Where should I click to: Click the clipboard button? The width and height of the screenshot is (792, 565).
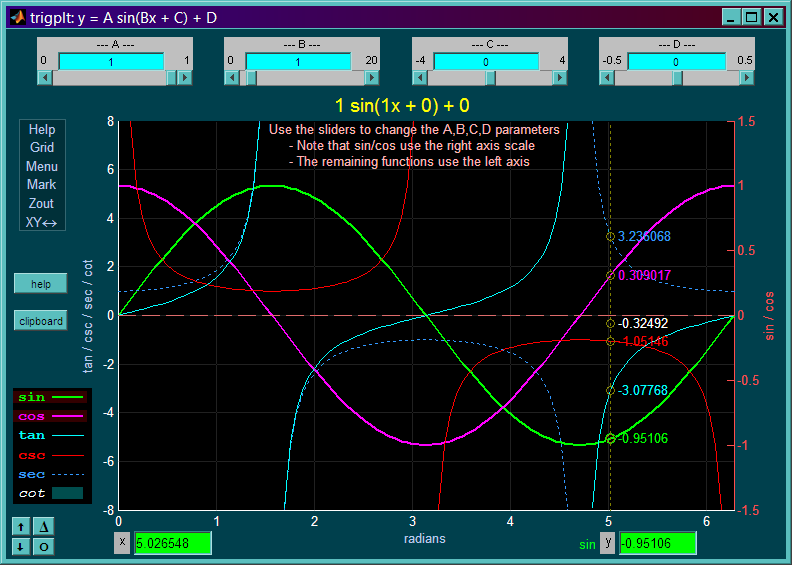point(40,321)
